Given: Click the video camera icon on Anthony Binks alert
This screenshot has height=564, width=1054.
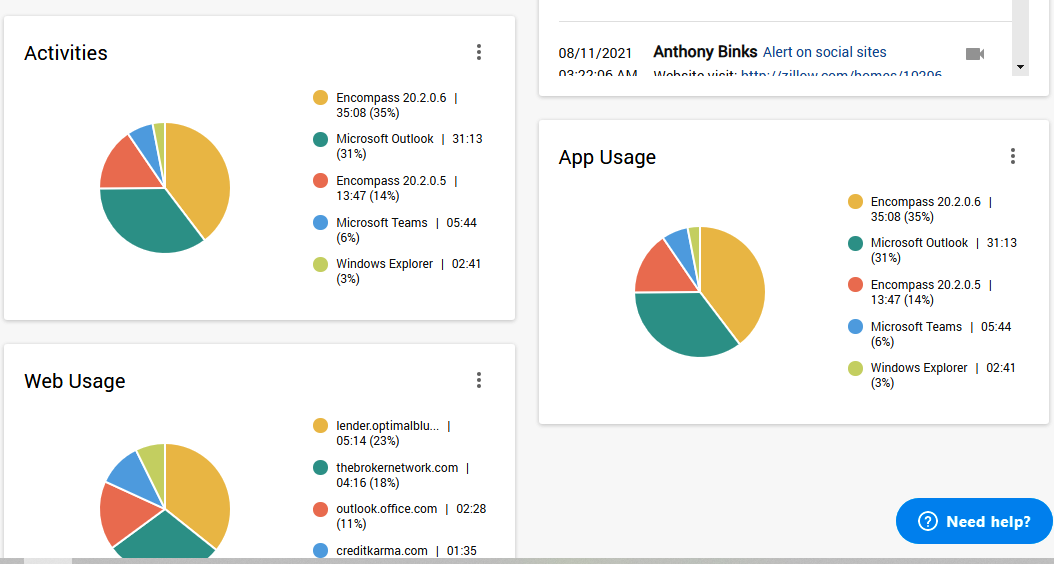Looking at the screenshot, I should coord(975,54).
